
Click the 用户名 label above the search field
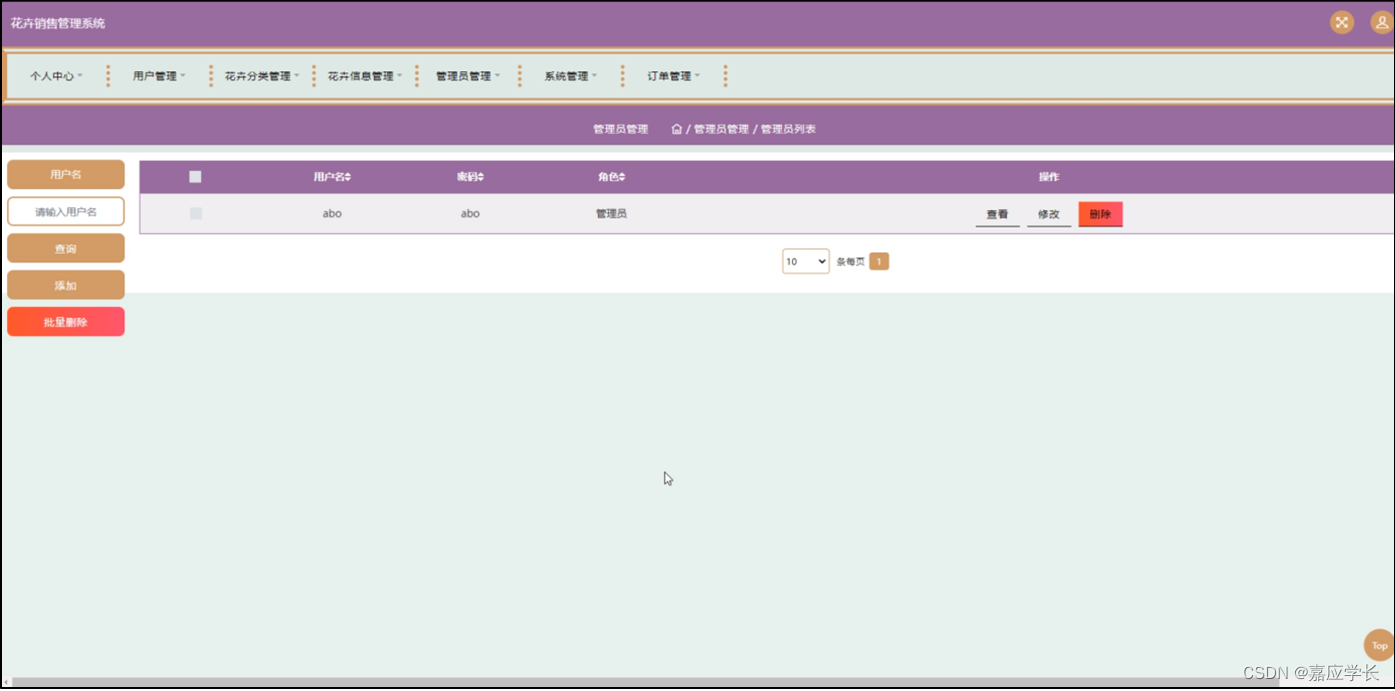tap(66, 174)
